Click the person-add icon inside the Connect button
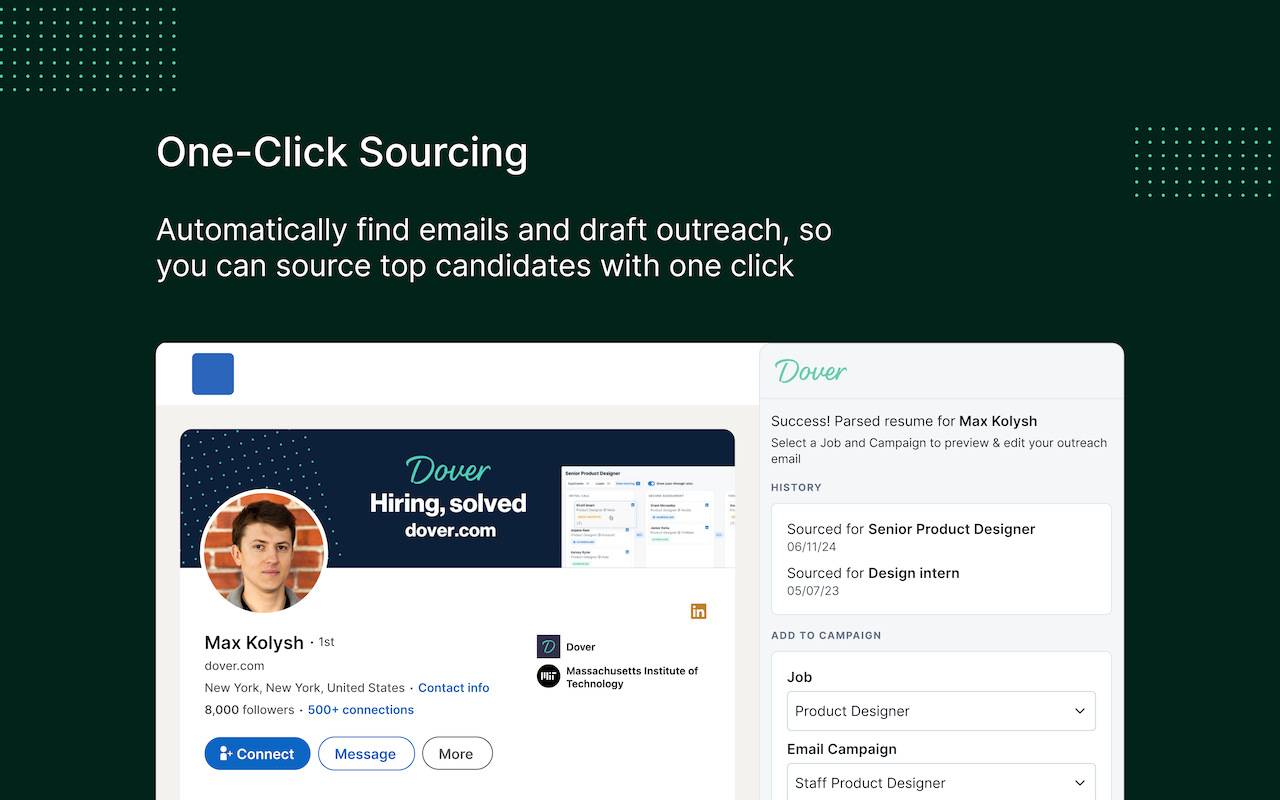 coord(225,753)
